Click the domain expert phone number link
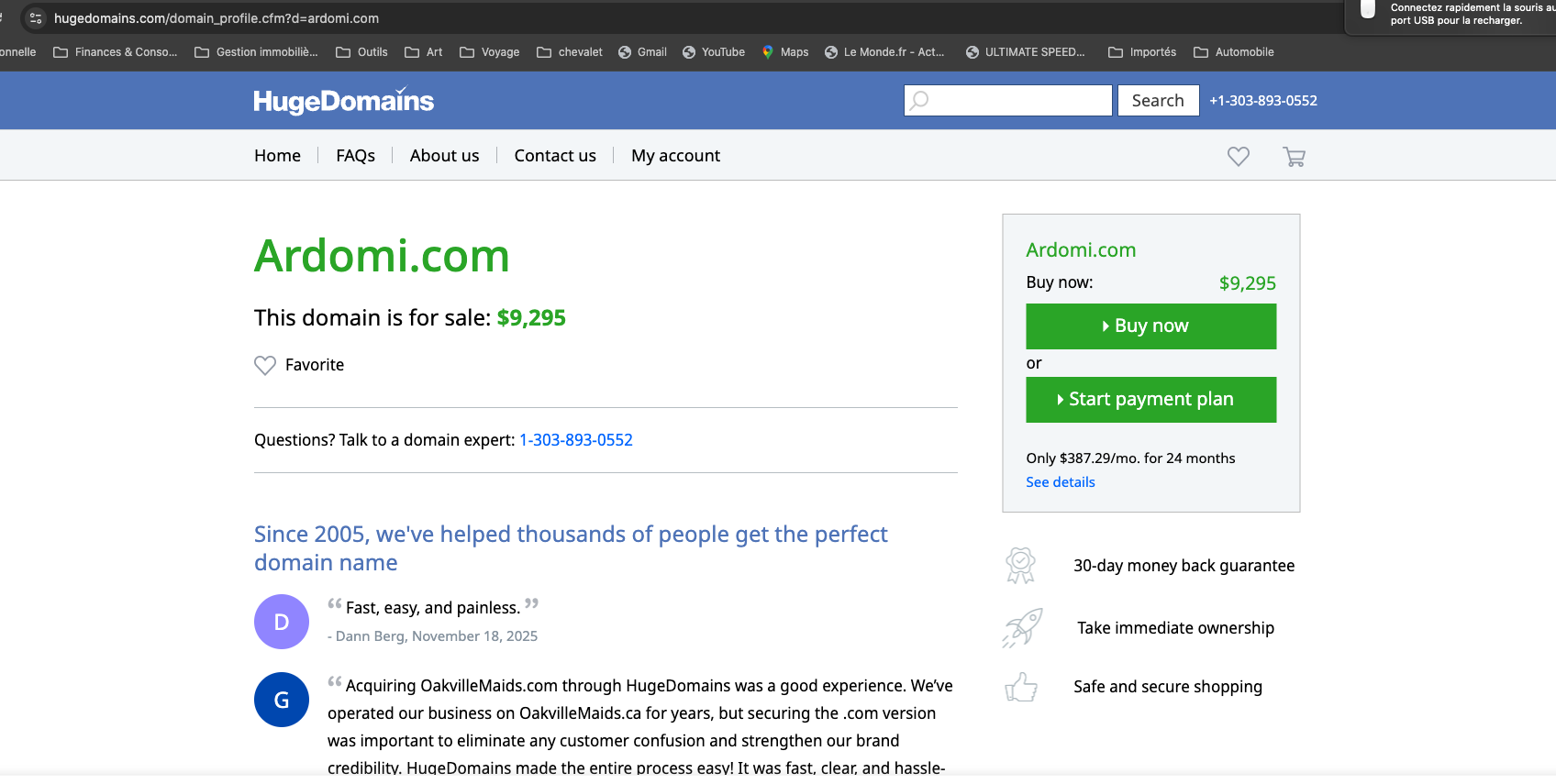The width and height of the screenshot is (1556, 784). (x=576, y=440)
